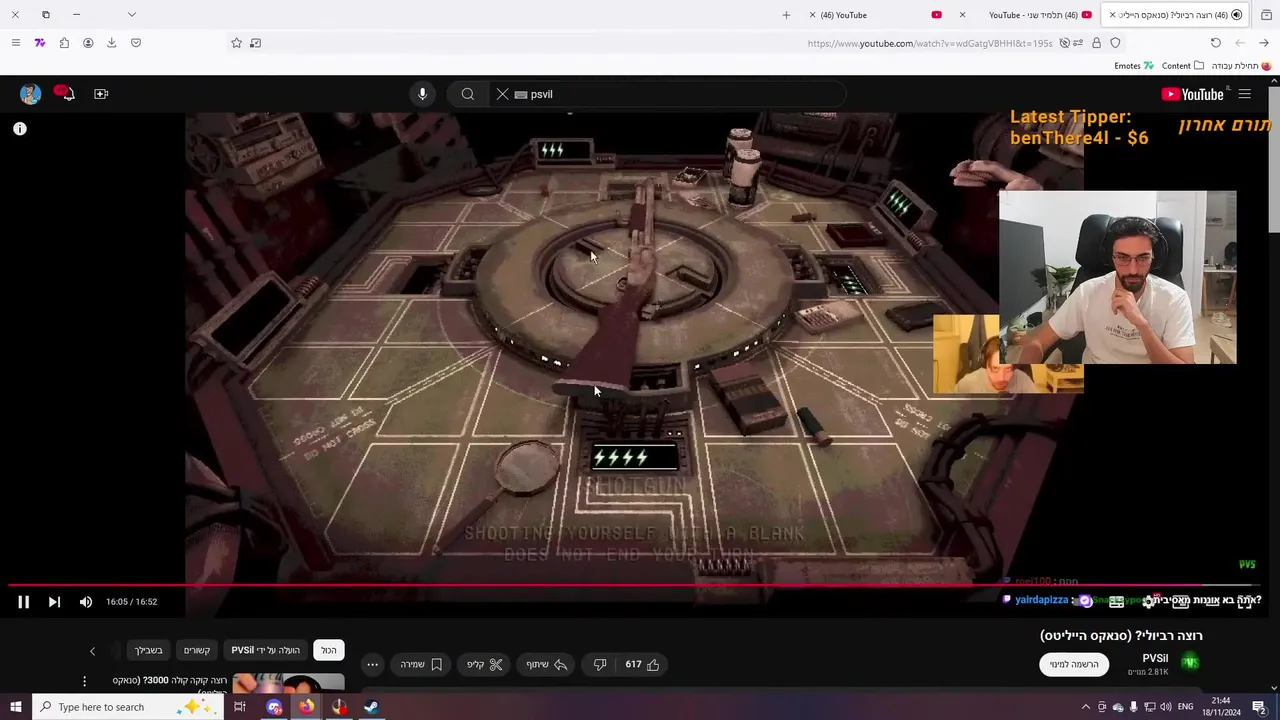The width and height of the screenshot is (1280, 720).
Task: Open Task View on the taskbar
Action: coord(240,707)
